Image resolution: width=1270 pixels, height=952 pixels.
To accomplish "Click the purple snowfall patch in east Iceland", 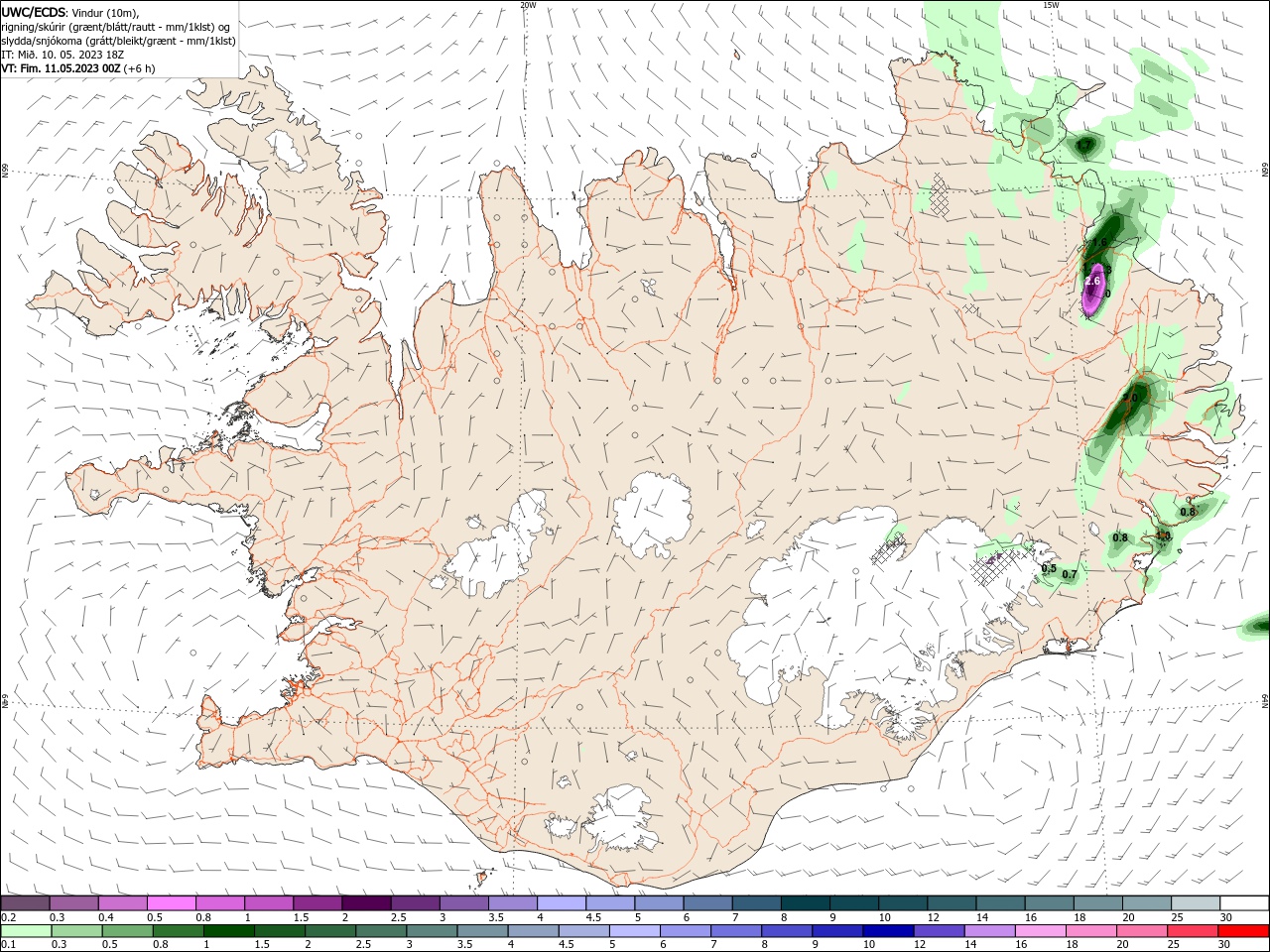I will [x=1094, y=290].
